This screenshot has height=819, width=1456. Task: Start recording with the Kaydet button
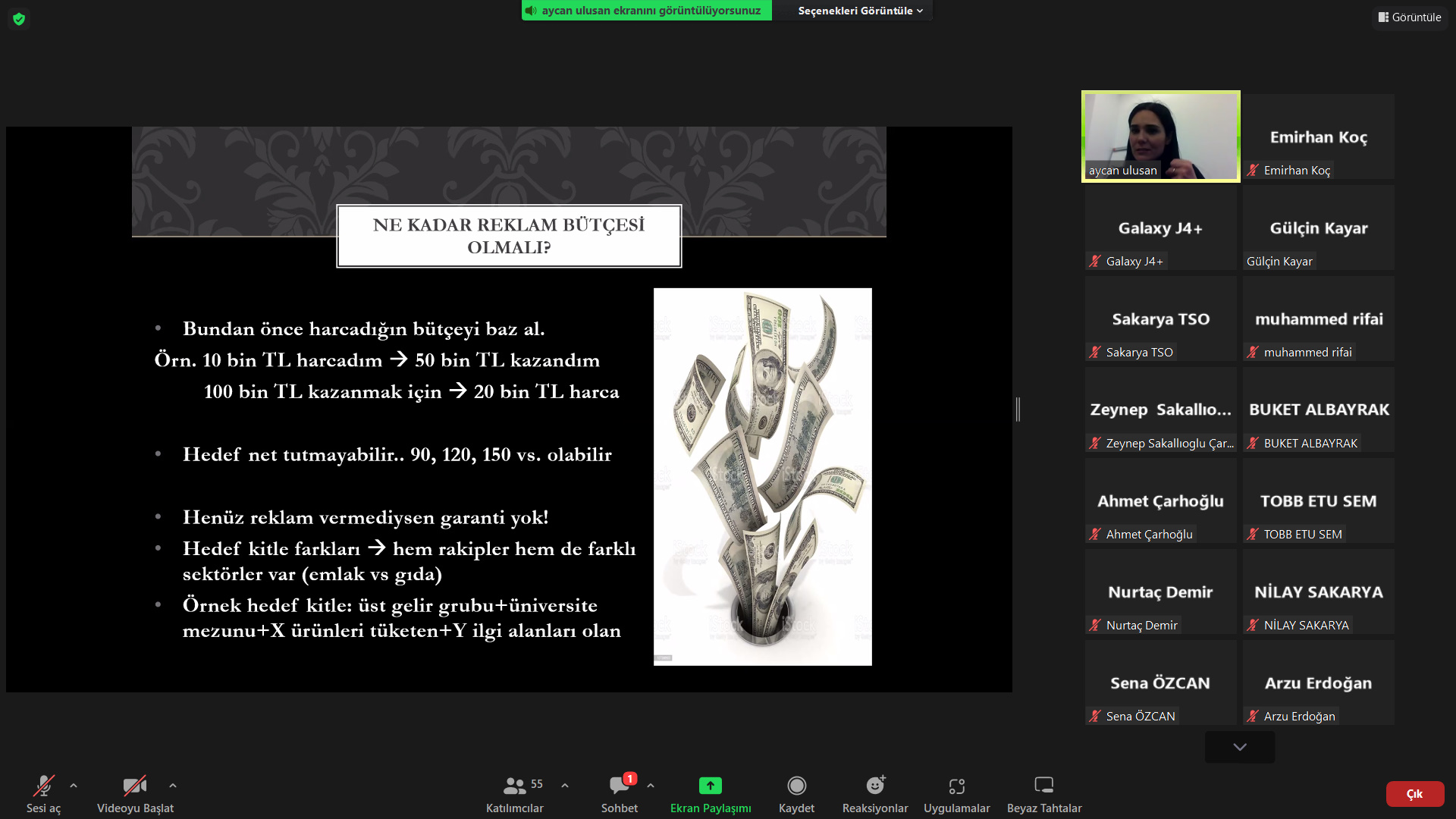tap(796, 793)
